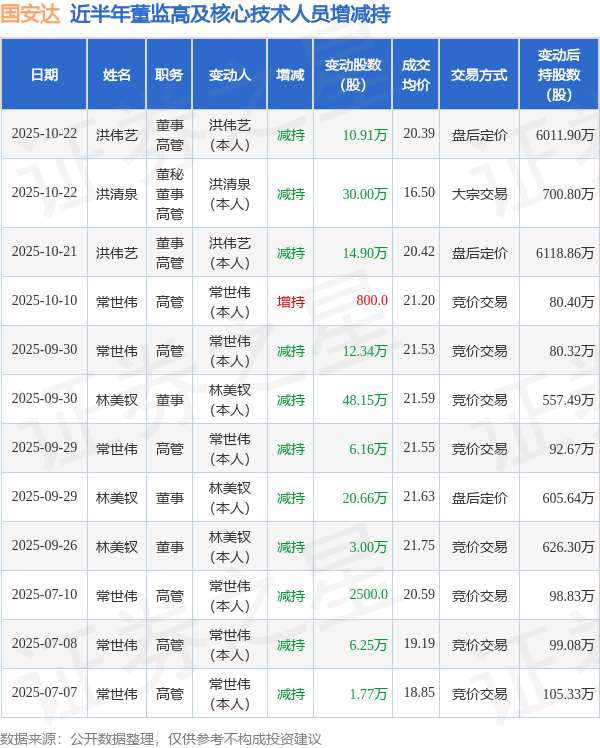Click the 国安达 stock name in title
600x748 pixels.
[31, 14]
